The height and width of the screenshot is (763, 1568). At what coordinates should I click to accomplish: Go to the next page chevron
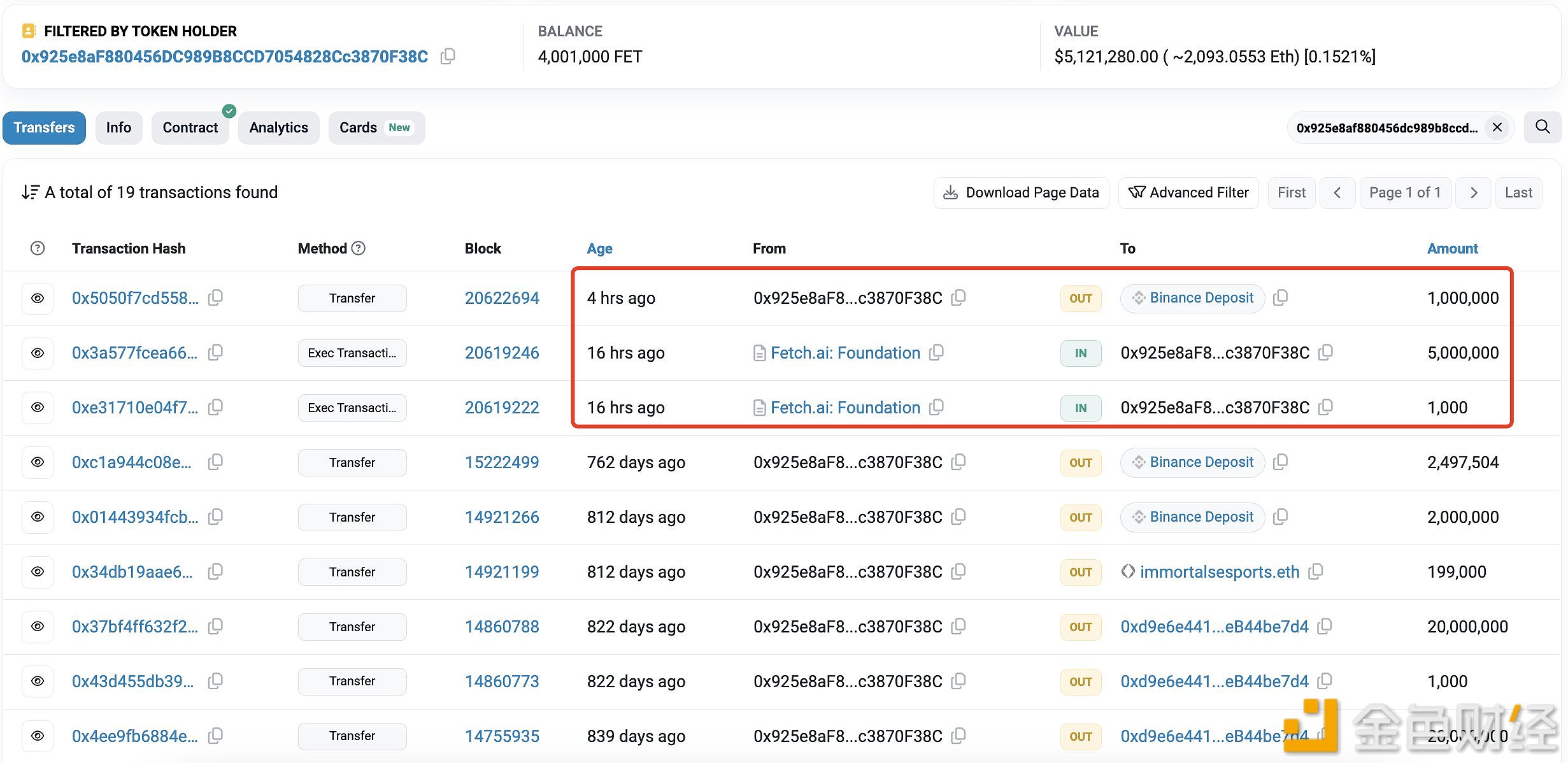(x=1474, y=192)
